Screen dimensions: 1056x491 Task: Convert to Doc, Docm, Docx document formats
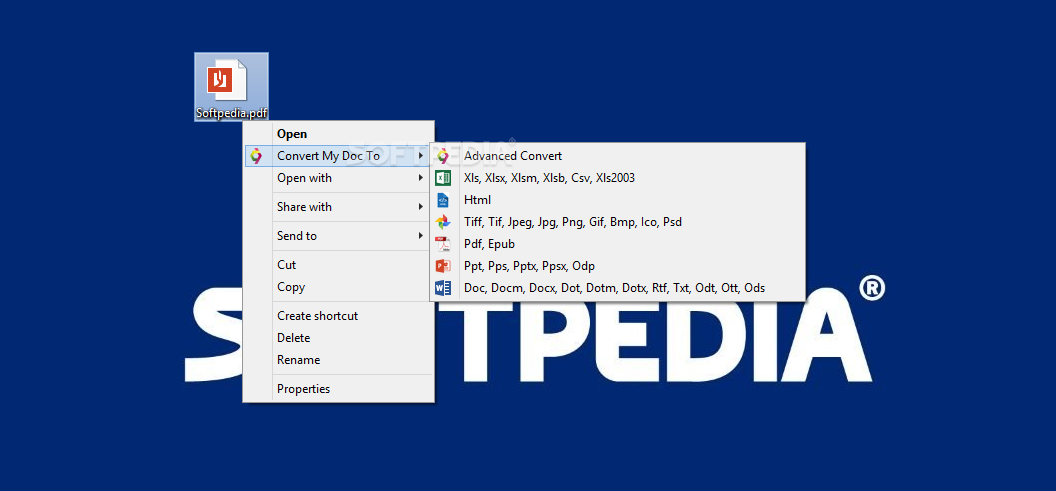click(614, 288)
